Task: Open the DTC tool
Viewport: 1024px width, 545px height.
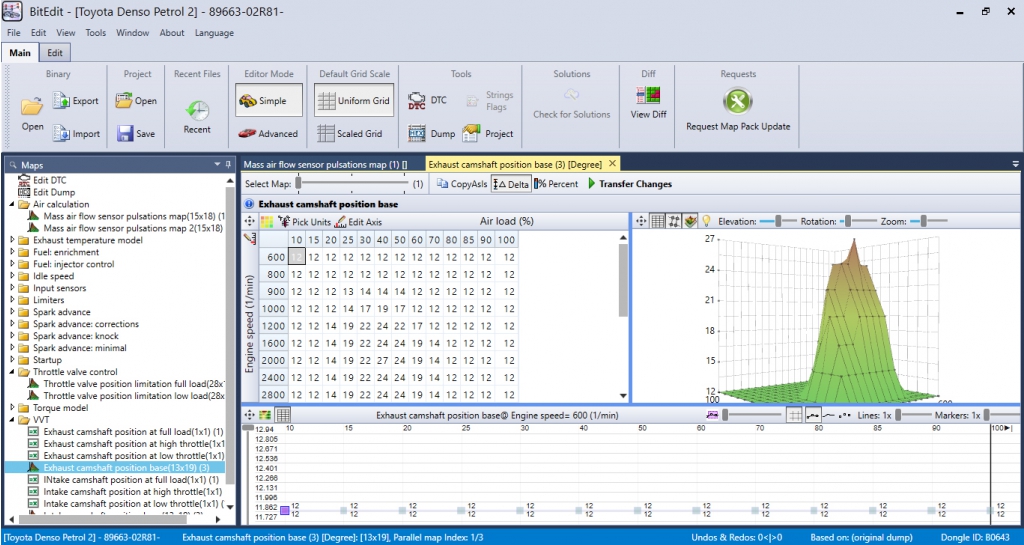Action: point(427,101)
